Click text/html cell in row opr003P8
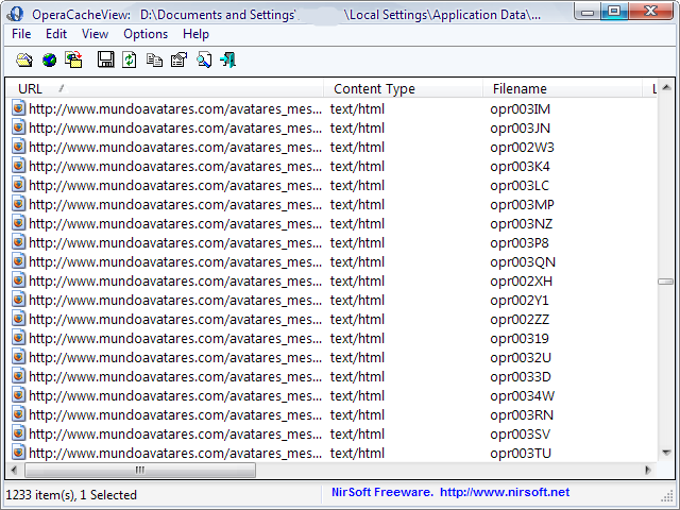Screen dimensions: 680x510 click(357, 242)
